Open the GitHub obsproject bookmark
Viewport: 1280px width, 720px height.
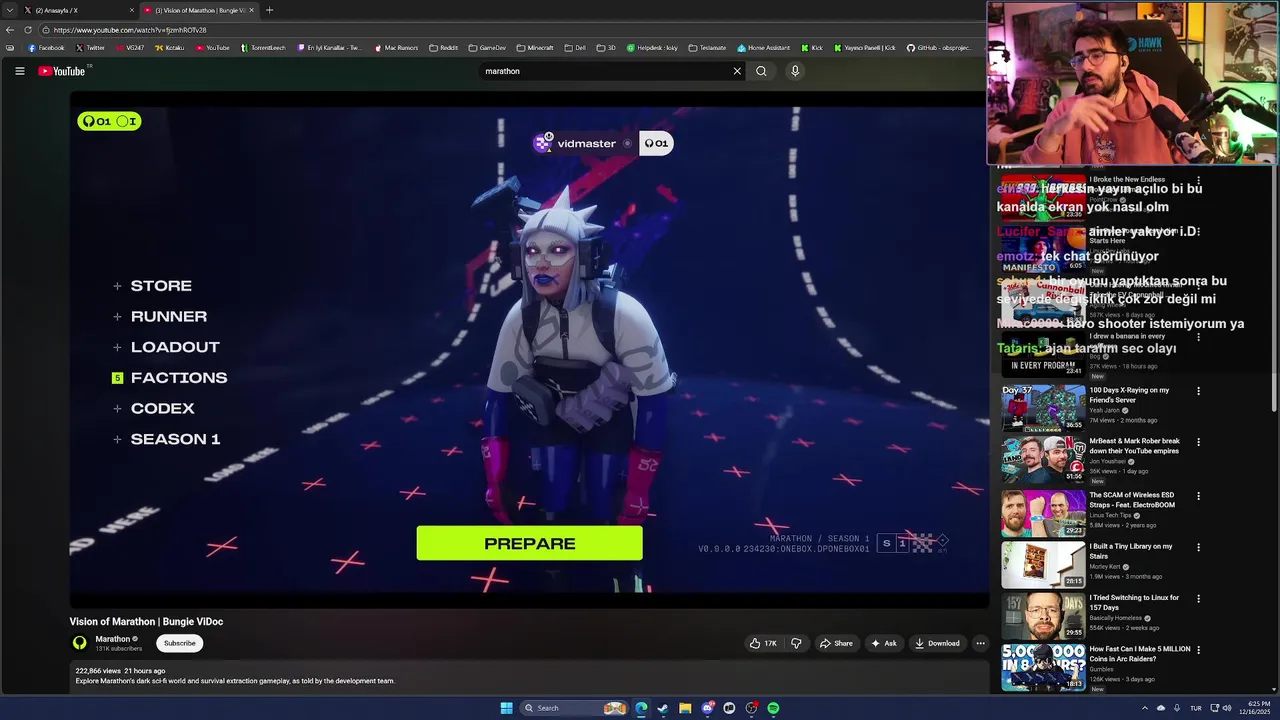click(x=938, y=48)
